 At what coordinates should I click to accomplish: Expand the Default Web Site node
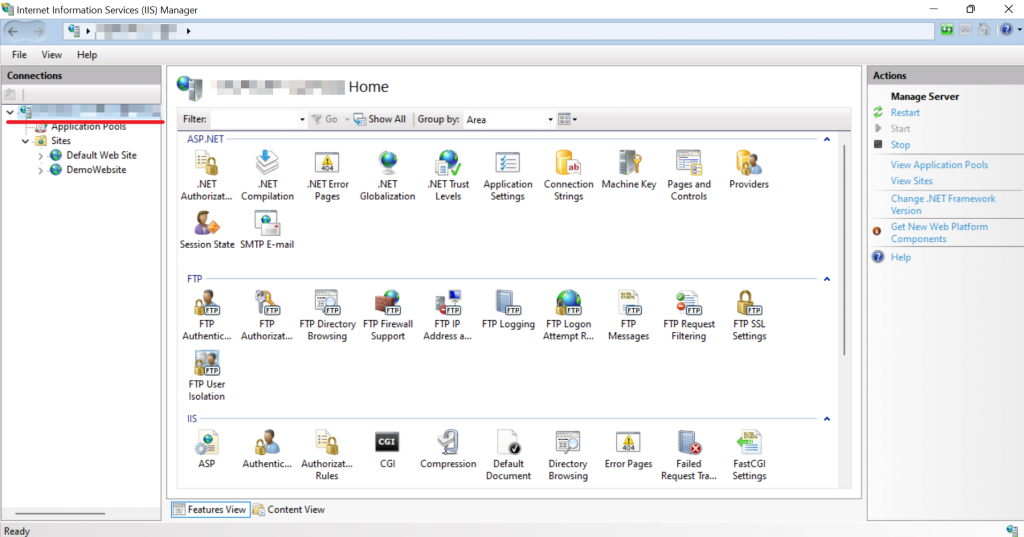(x=40, y=156)
